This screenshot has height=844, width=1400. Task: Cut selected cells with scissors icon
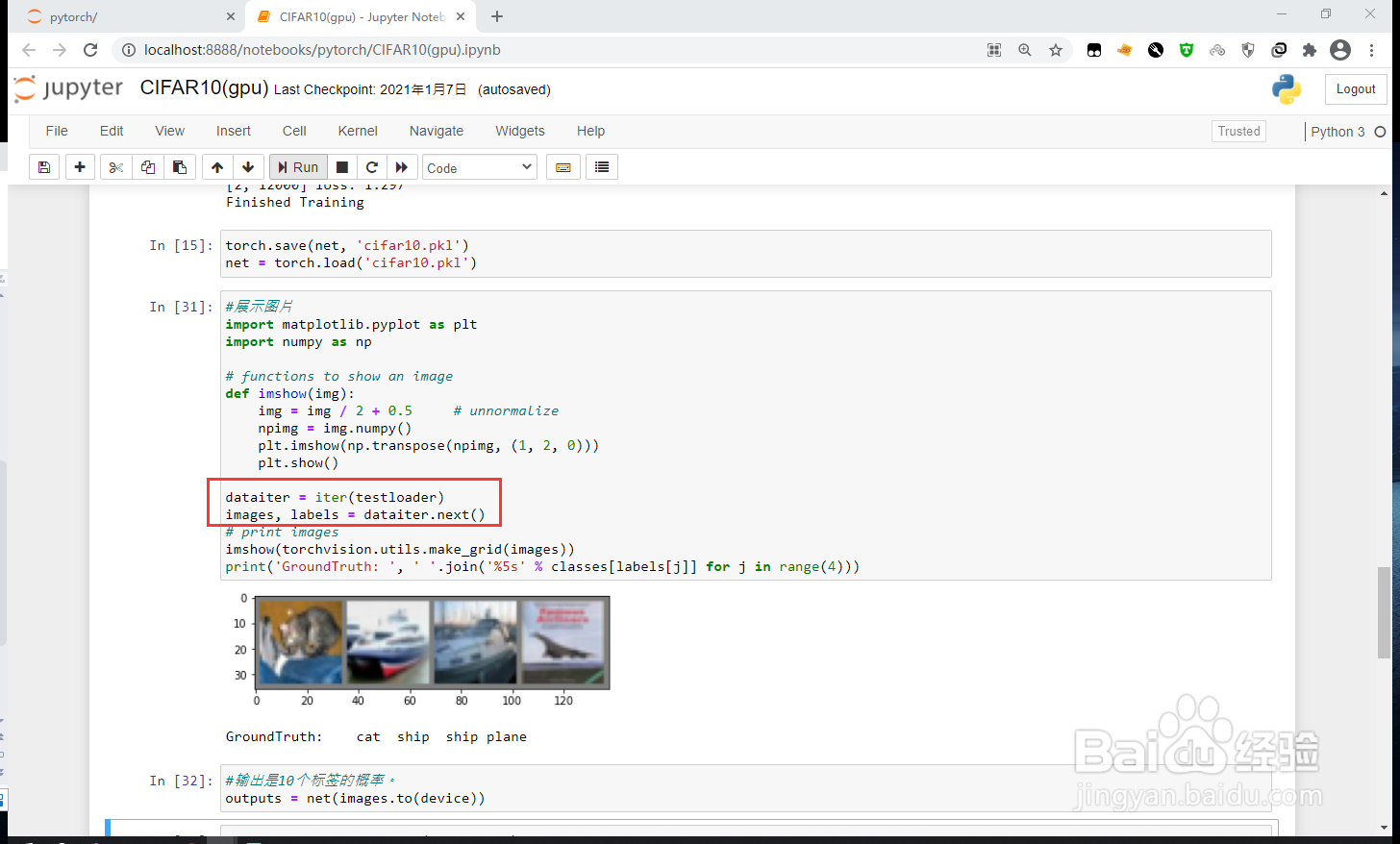click(x=116, y=167)
